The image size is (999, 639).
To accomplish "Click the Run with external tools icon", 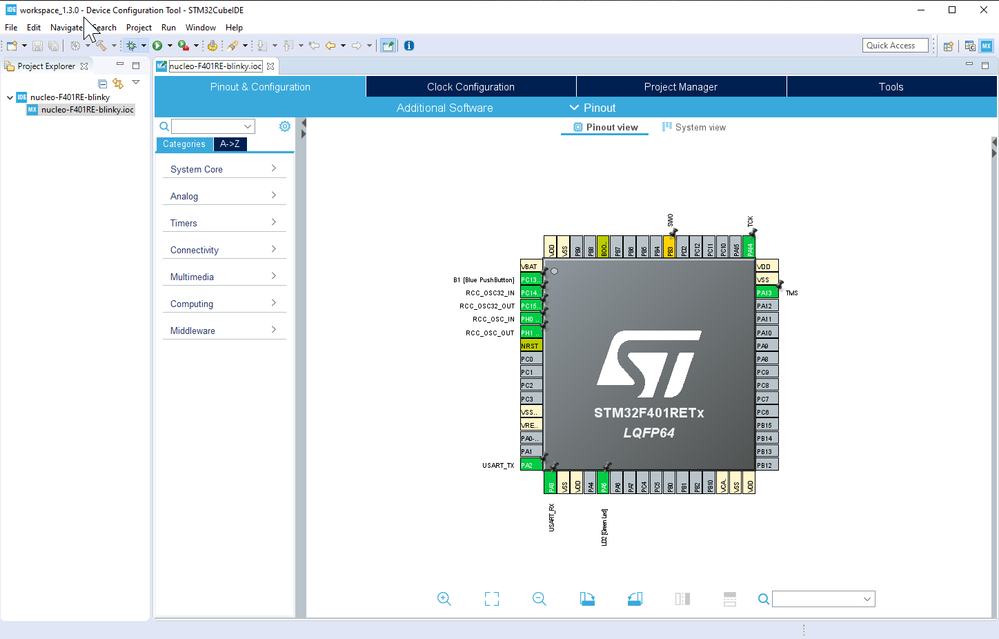I will [183, 46].
